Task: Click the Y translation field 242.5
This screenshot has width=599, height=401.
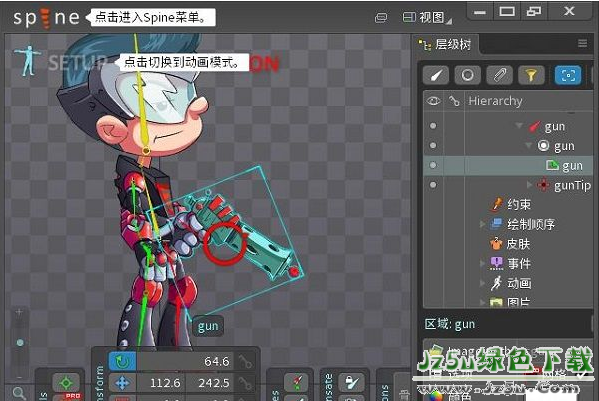Action: tap(210, 383)
